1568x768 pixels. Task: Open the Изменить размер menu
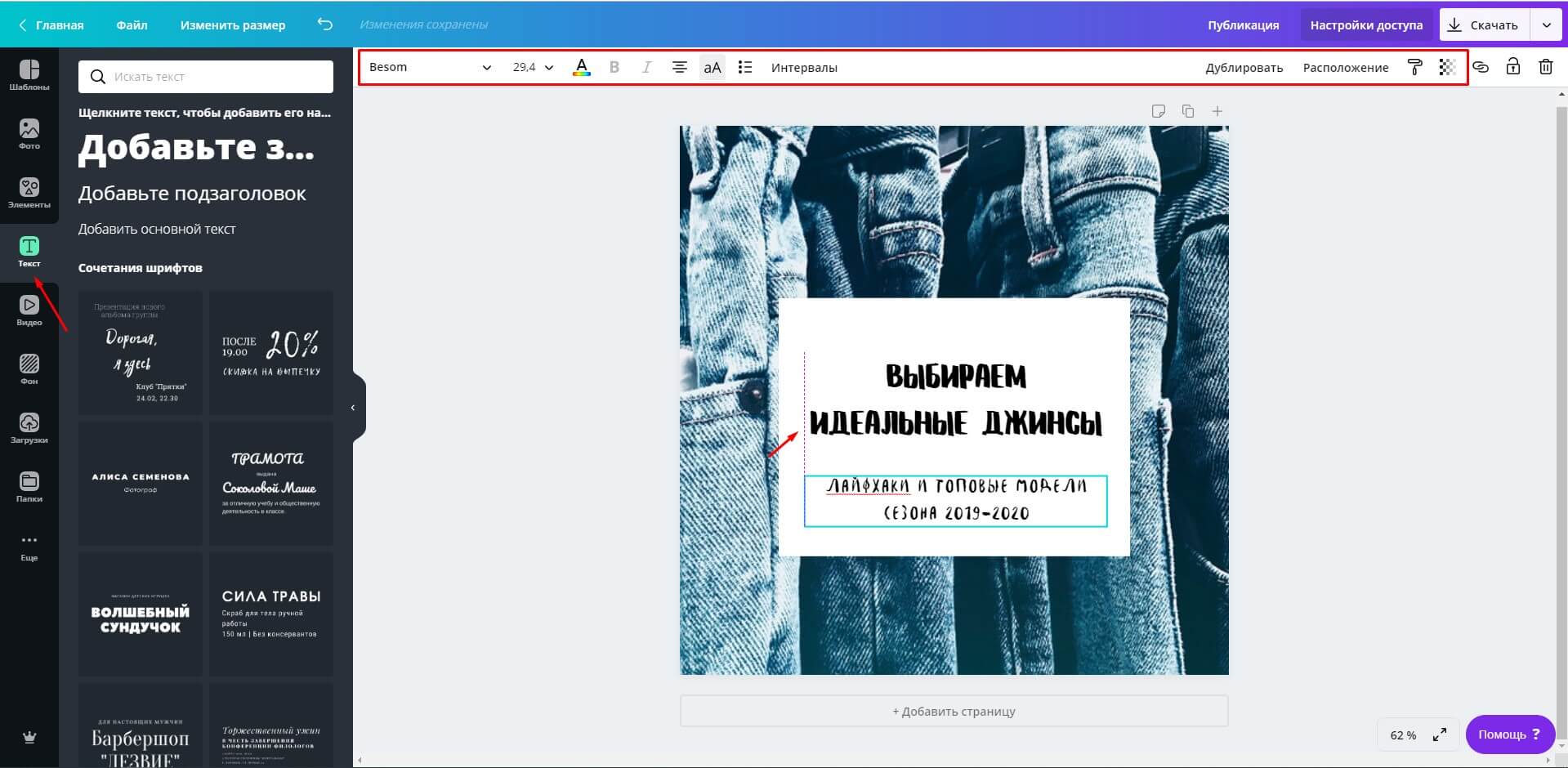tap(233, 25)
